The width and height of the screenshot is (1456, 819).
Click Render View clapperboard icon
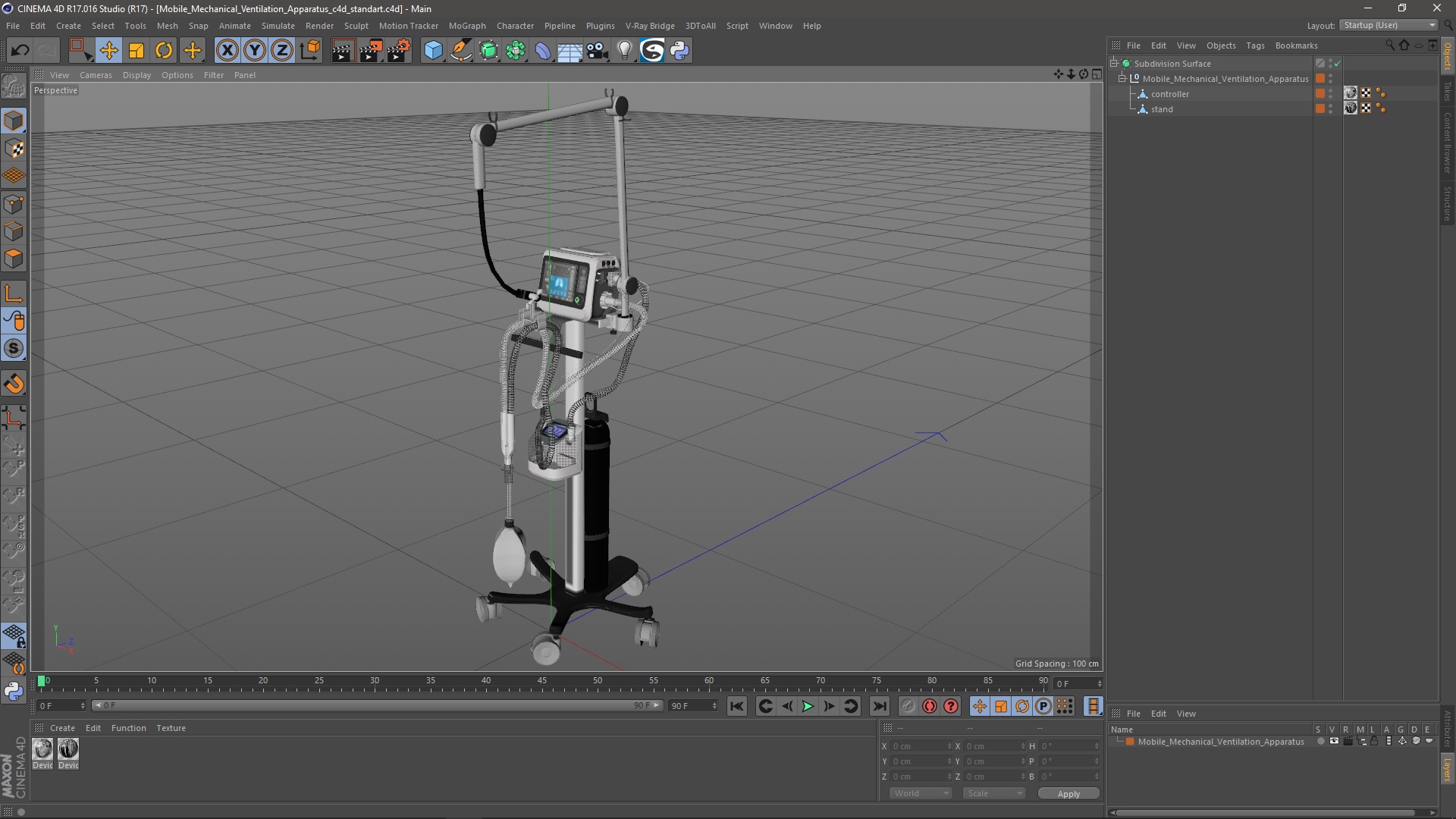point(343,51)
